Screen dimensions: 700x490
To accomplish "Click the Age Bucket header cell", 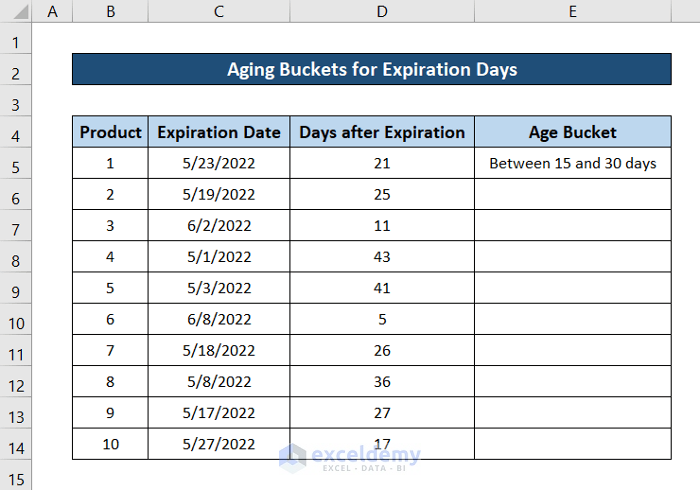I will tap(572, 132).
